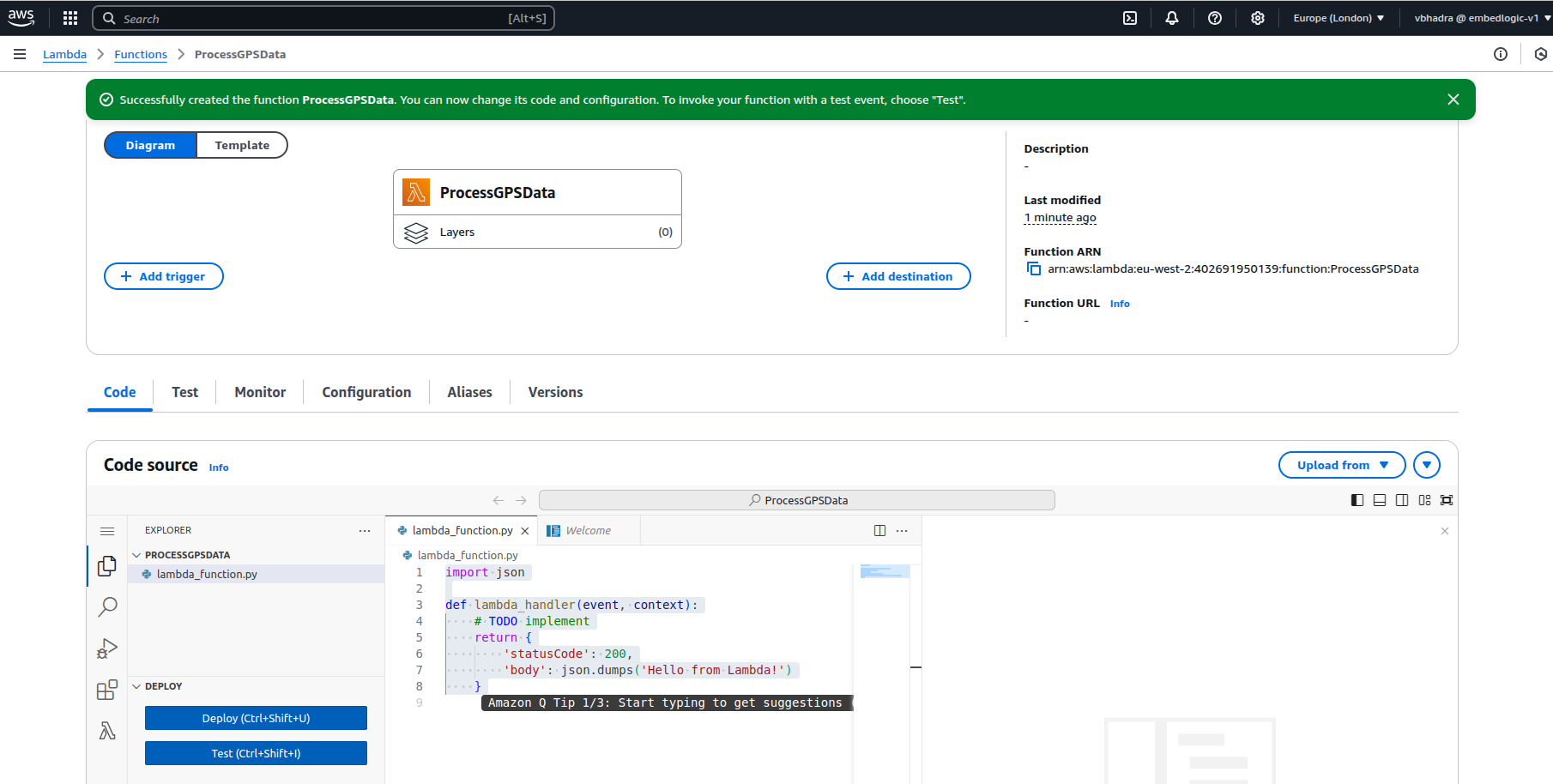Toggle the primary side bar layout

pyautogui.click(x=1357, y=500)
